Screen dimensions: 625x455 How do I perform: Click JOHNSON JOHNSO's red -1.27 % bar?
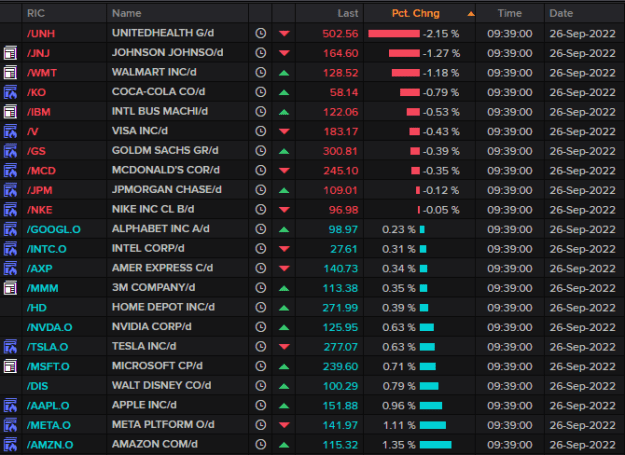pyautogui.click(x=404, y=53)
